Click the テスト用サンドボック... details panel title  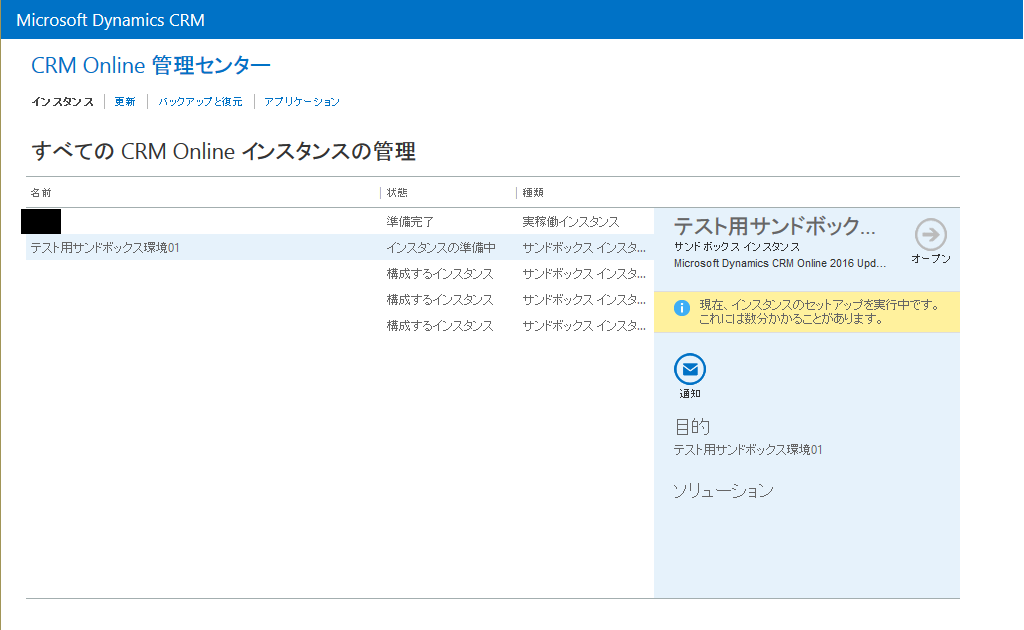click(x=775, y=227)
